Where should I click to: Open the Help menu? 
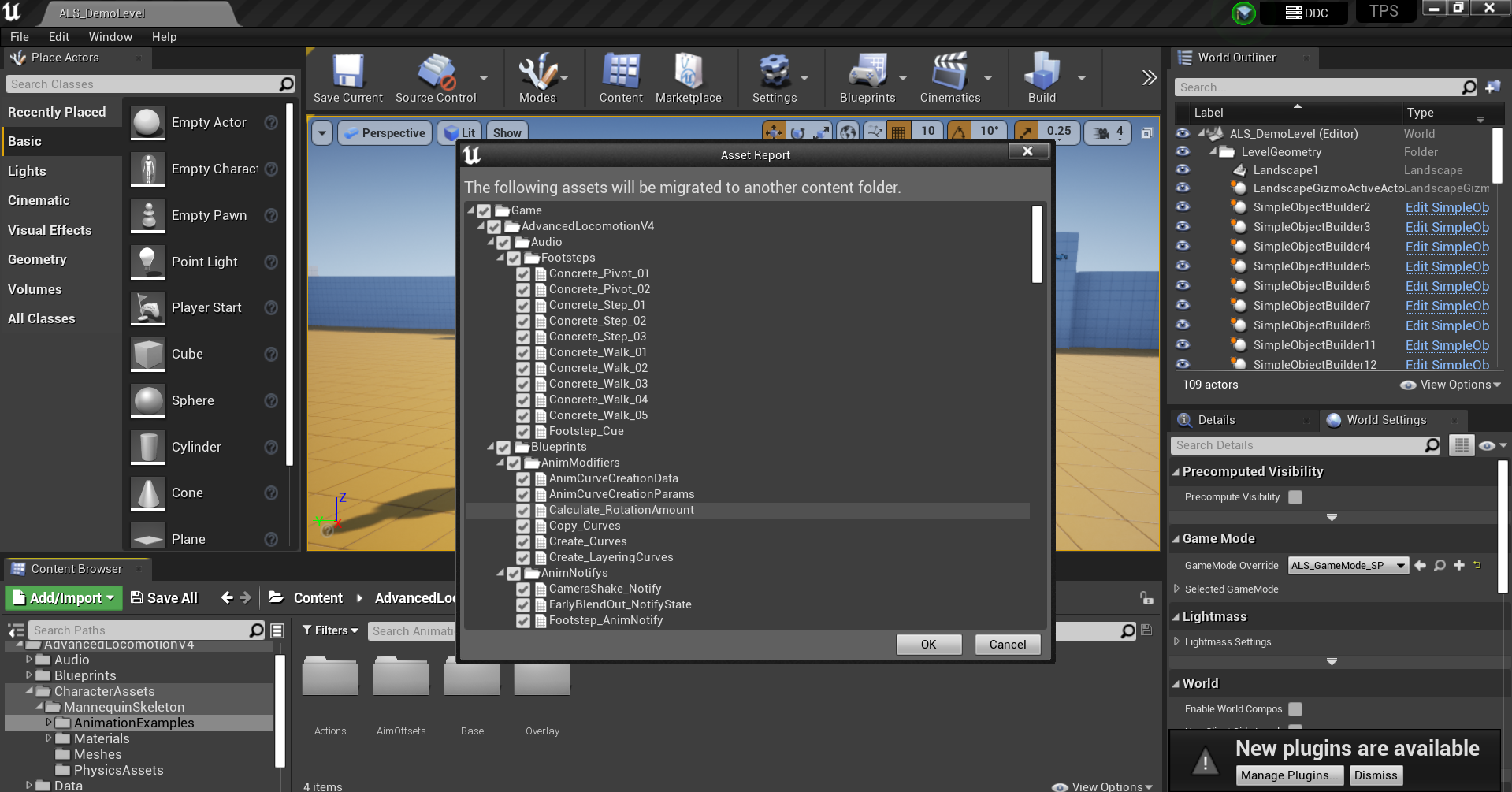(x=165, y=37)
